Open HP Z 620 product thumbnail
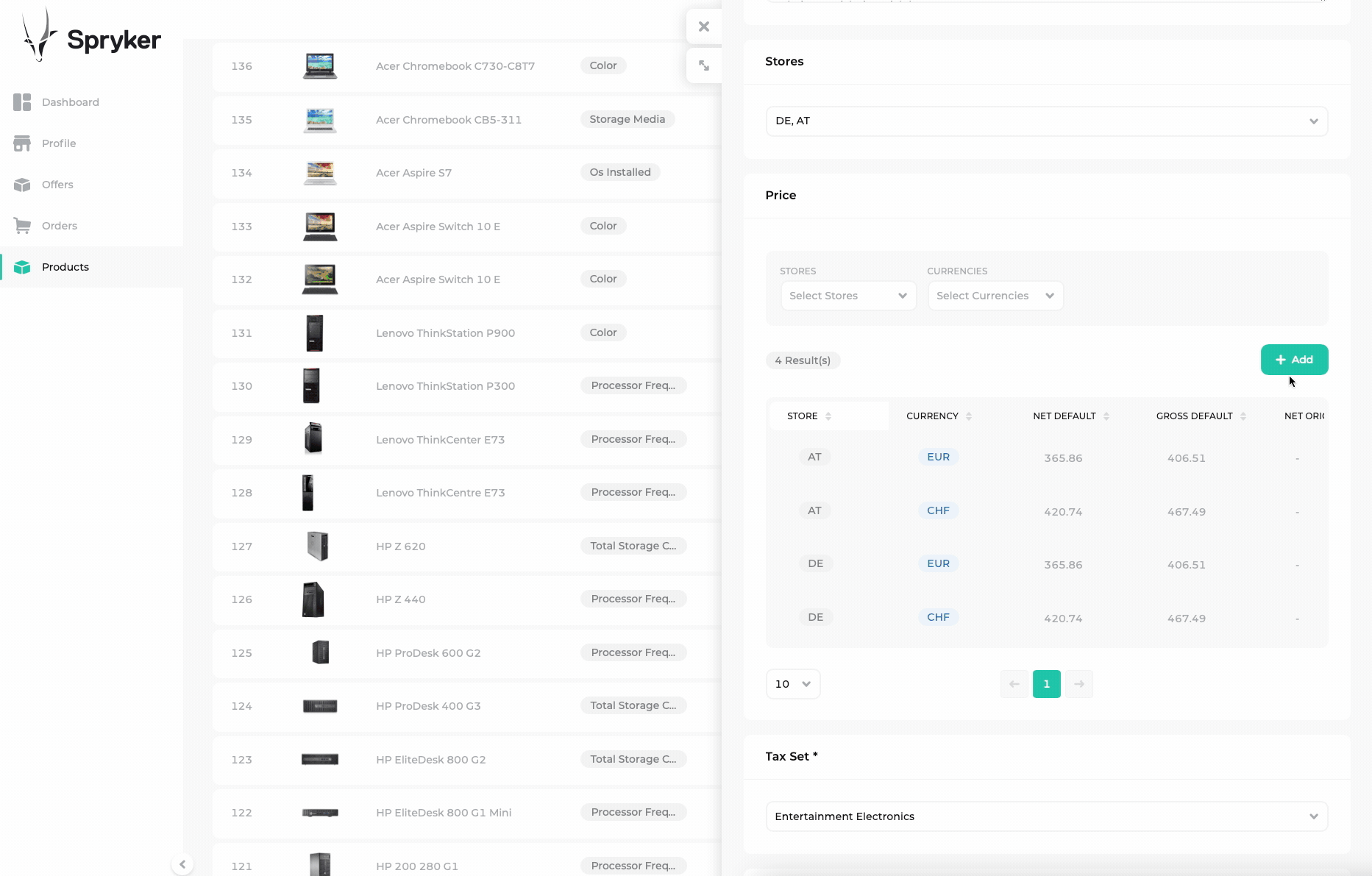Image resolution: width=1372 pixels, height=876 pixels. 318,546
